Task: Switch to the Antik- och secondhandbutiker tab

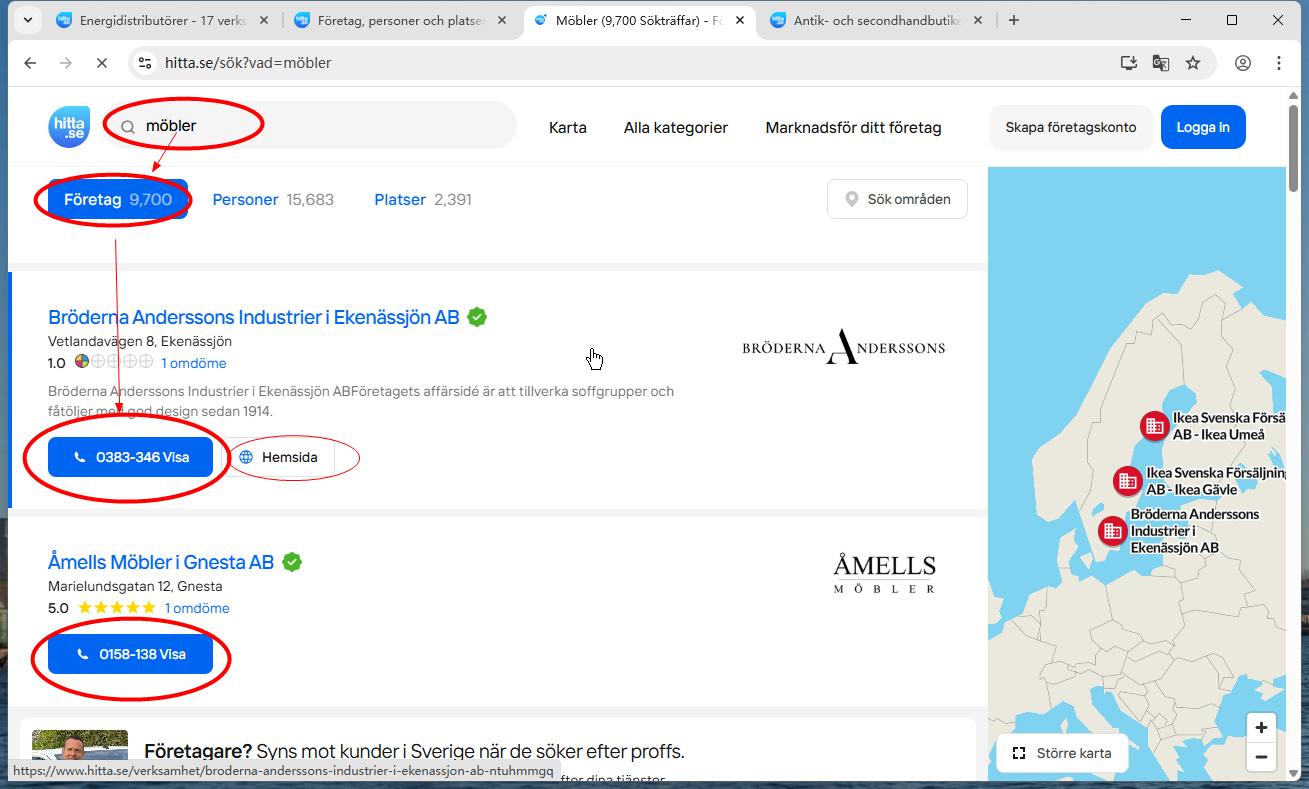Action: point(877,20)
